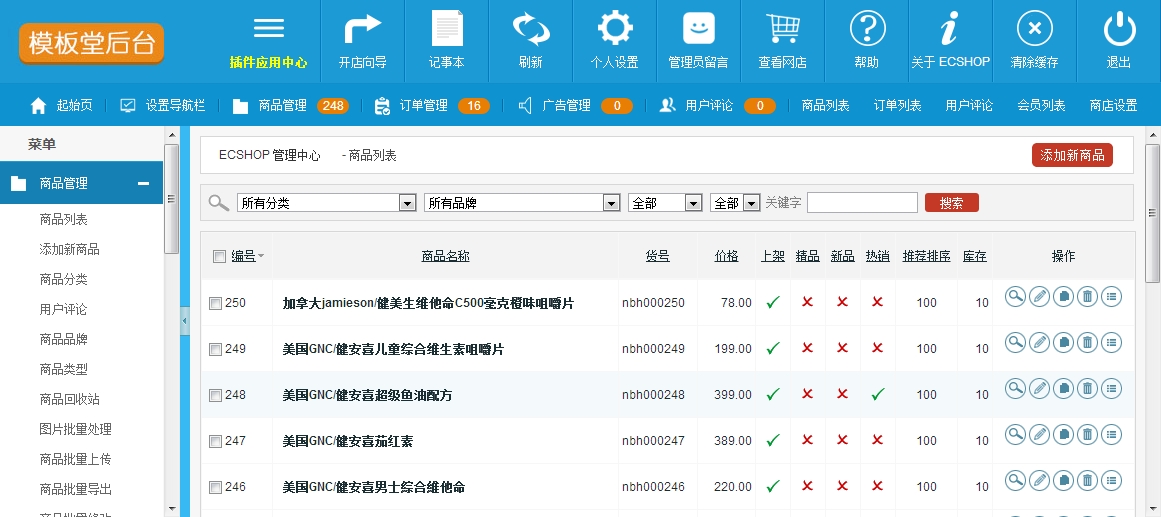
Task: Collapse the 商品管理 sidebar menu section
Action: (x=143, y=184)
